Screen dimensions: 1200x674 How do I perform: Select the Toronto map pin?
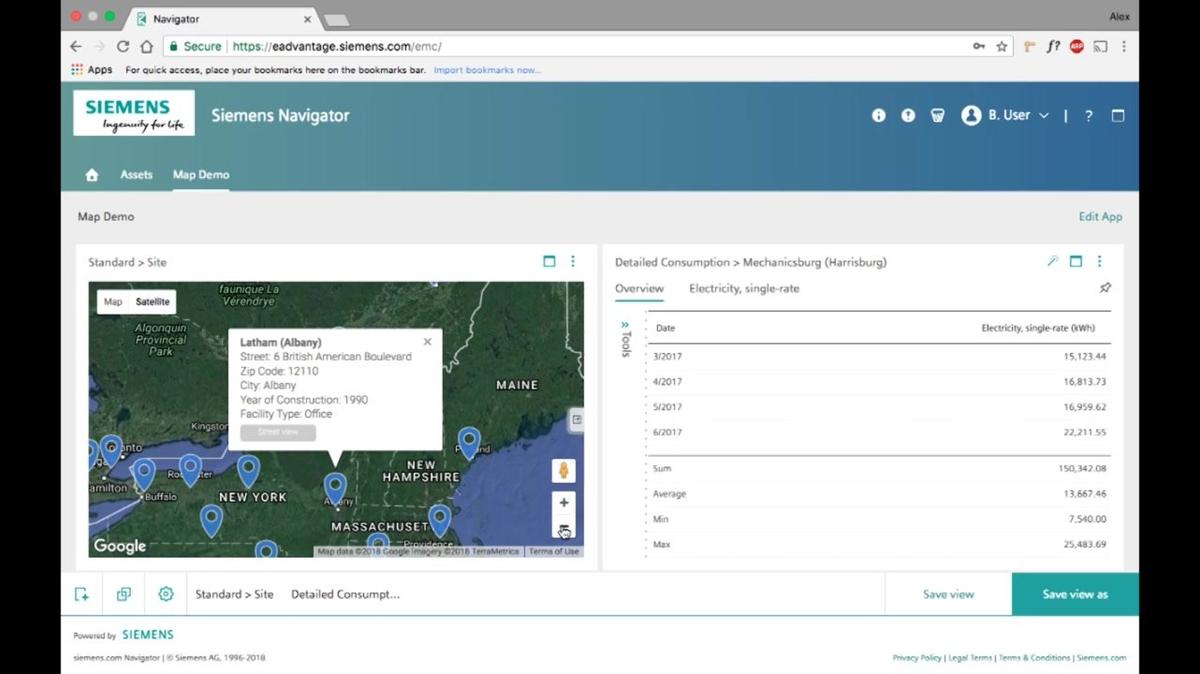point(111,450)
